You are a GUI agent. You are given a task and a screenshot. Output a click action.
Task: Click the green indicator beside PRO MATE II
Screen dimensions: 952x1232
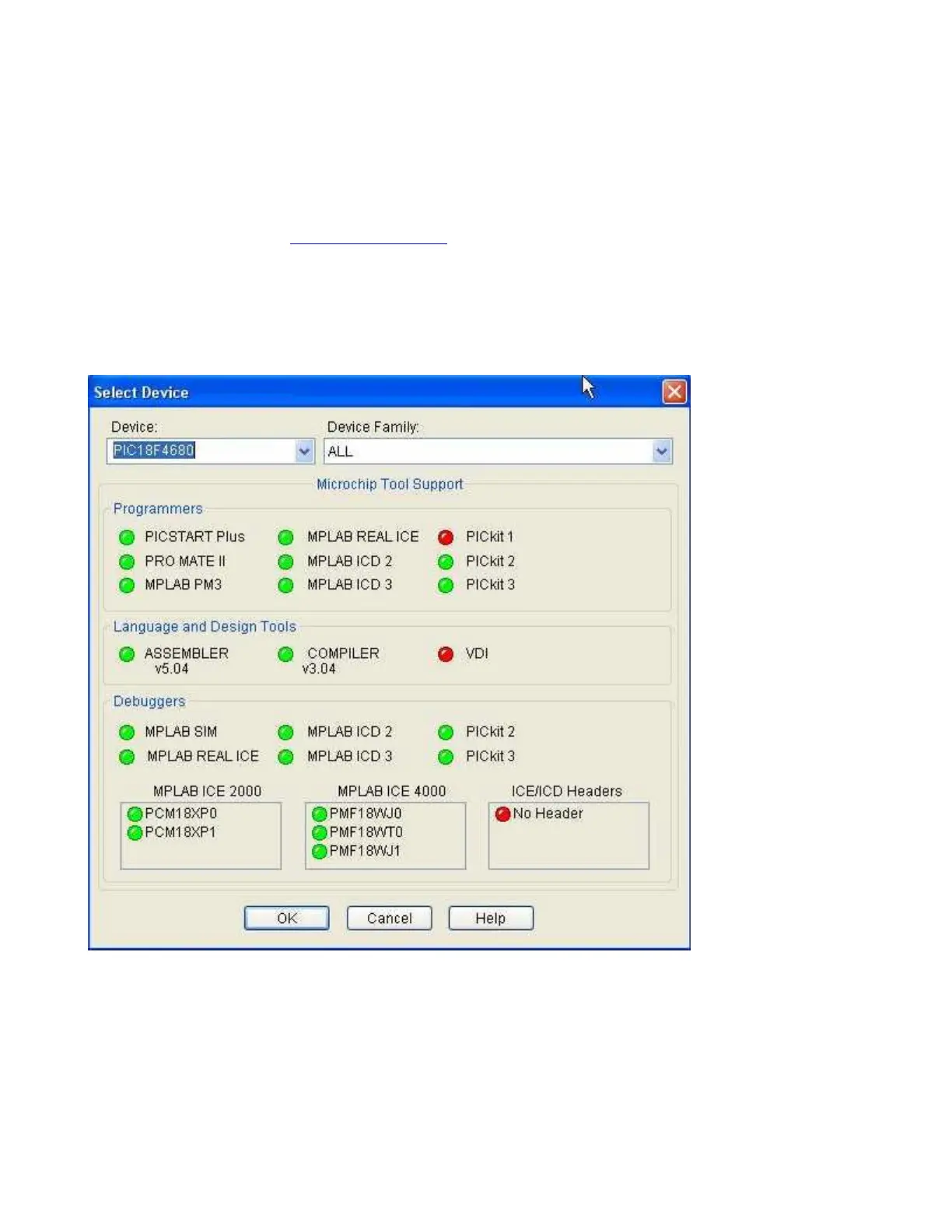pyautogui.click(x=127, y=562)
